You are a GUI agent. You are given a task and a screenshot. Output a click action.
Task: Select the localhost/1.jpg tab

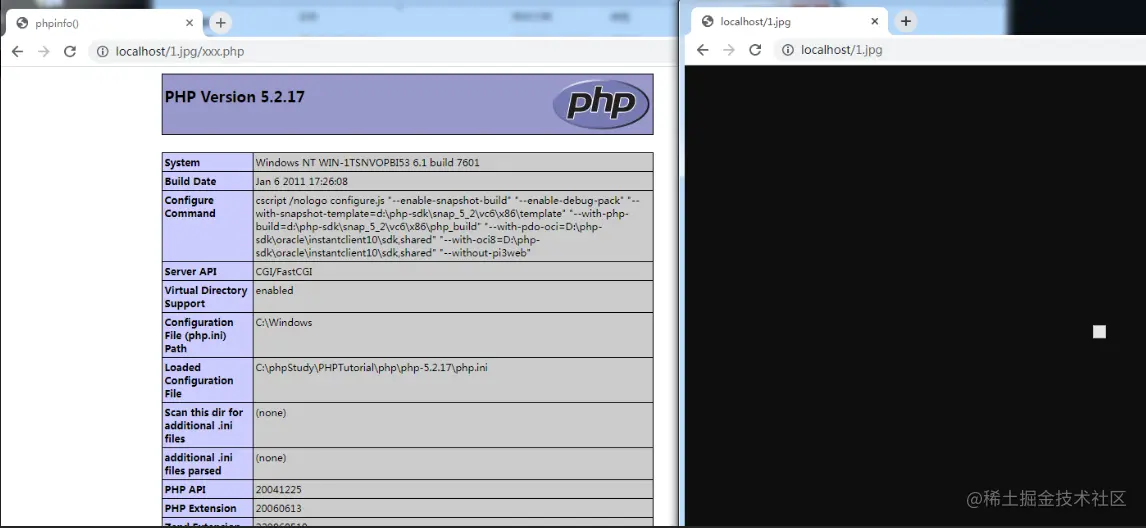click(789, 21)
